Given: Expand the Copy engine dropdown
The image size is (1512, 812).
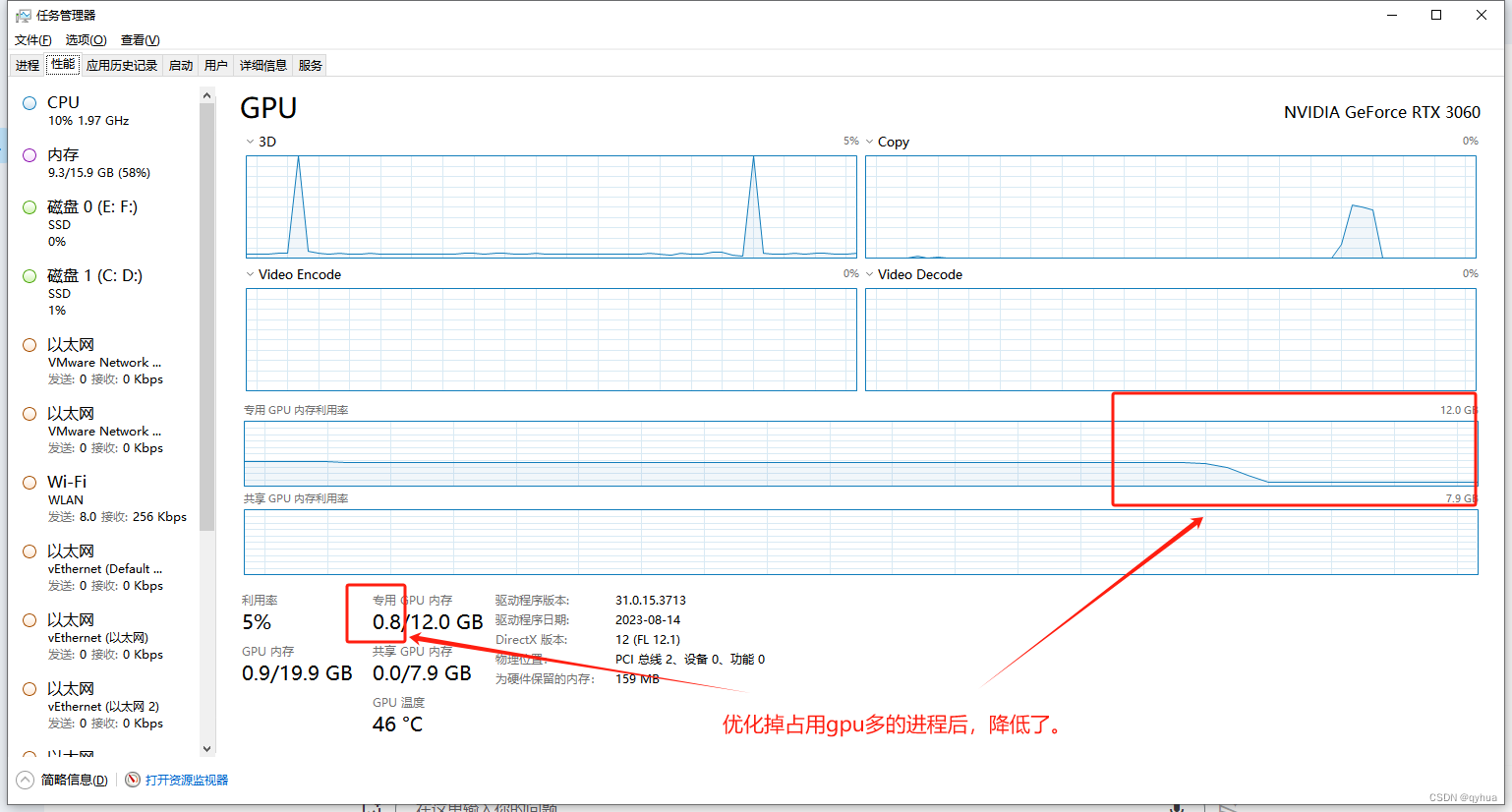Looking at the screenshot, I should 869,141.
